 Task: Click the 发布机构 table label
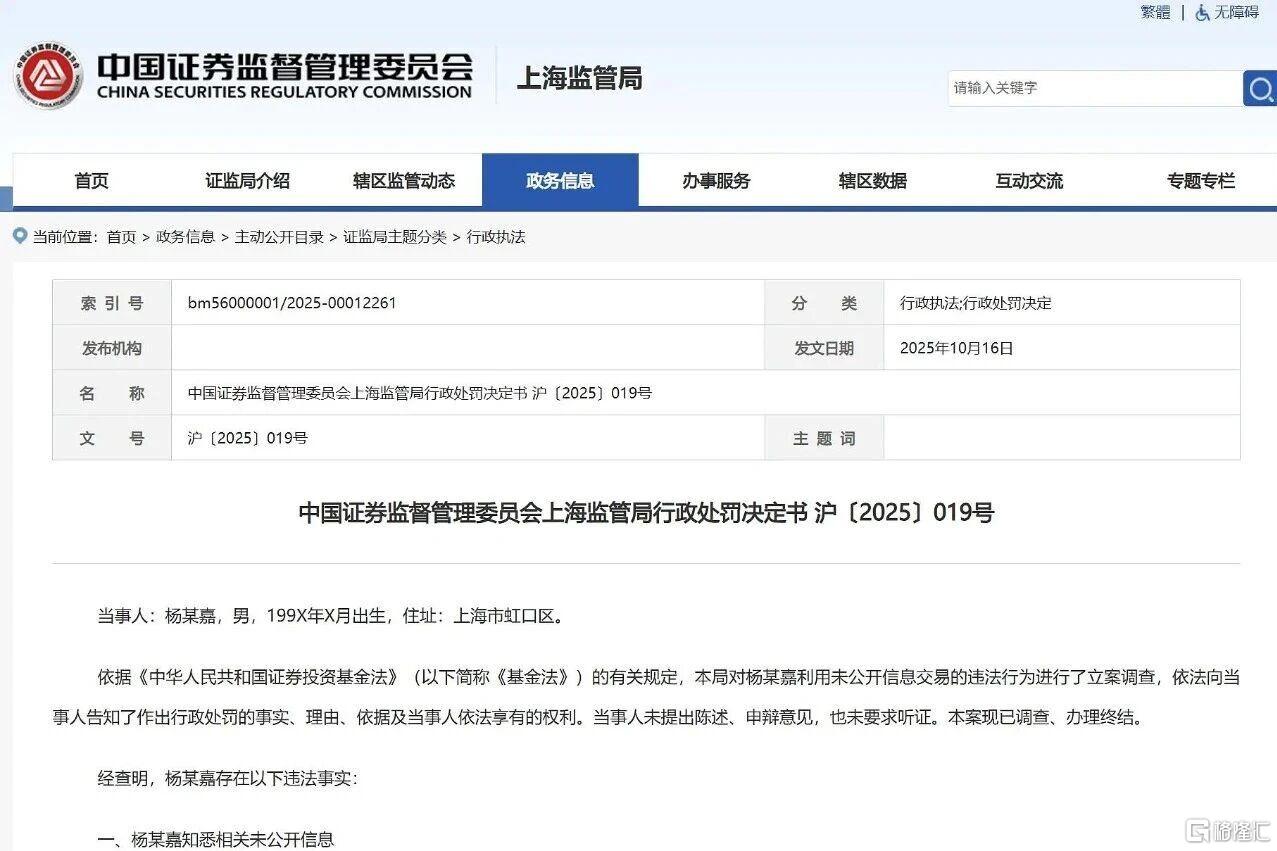click(x=112, y=348)
